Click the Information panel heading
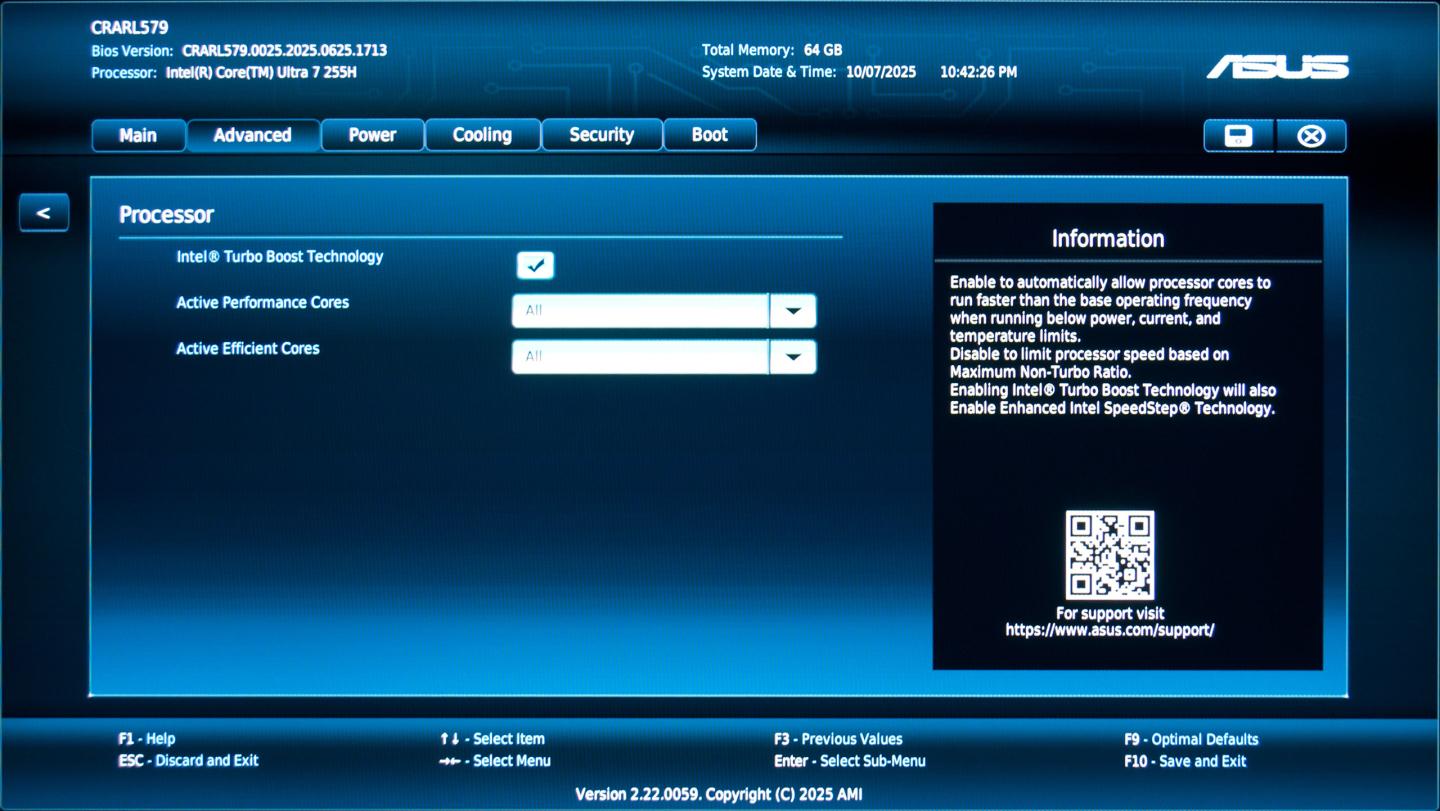 coord(1108,239)
